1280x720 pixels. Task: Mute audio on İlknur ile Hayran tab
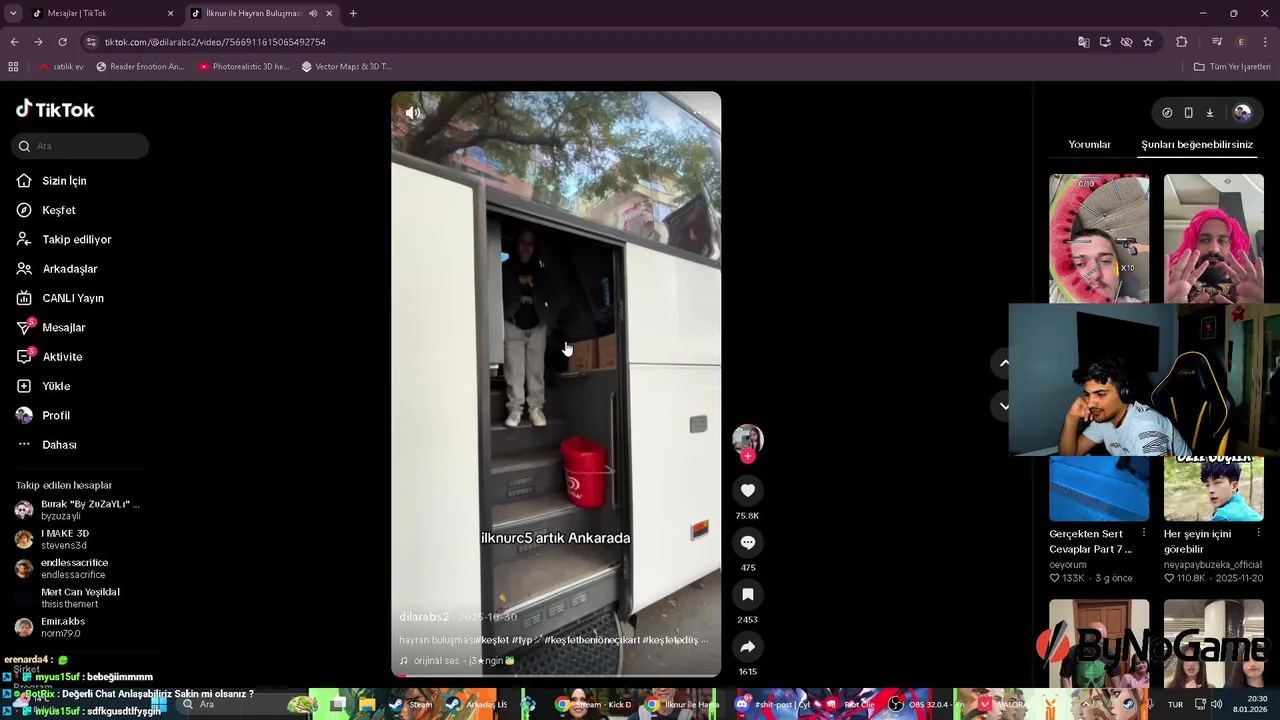click(x=313, y=13)
